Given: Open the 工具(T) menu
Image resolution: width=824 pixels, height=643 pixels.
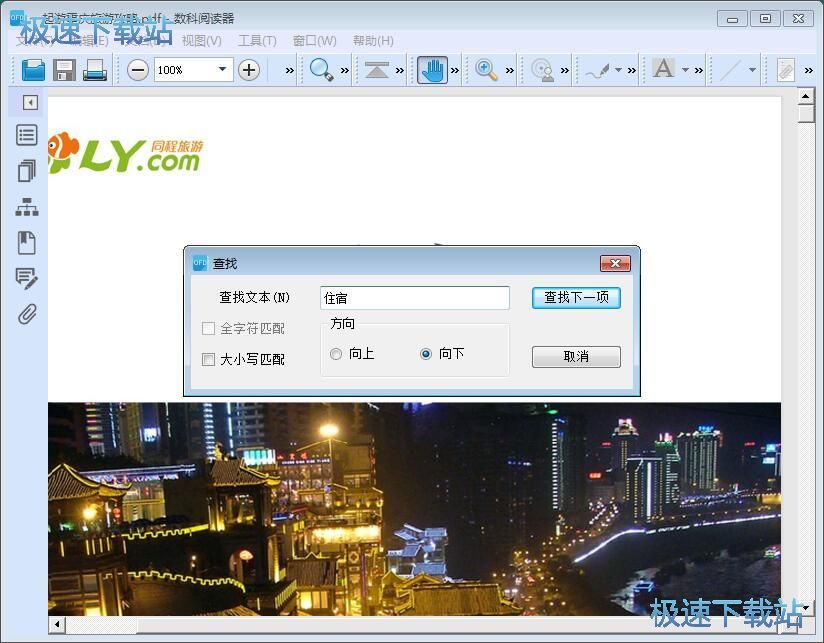Looking at the screenshot, I should [257, 41].
